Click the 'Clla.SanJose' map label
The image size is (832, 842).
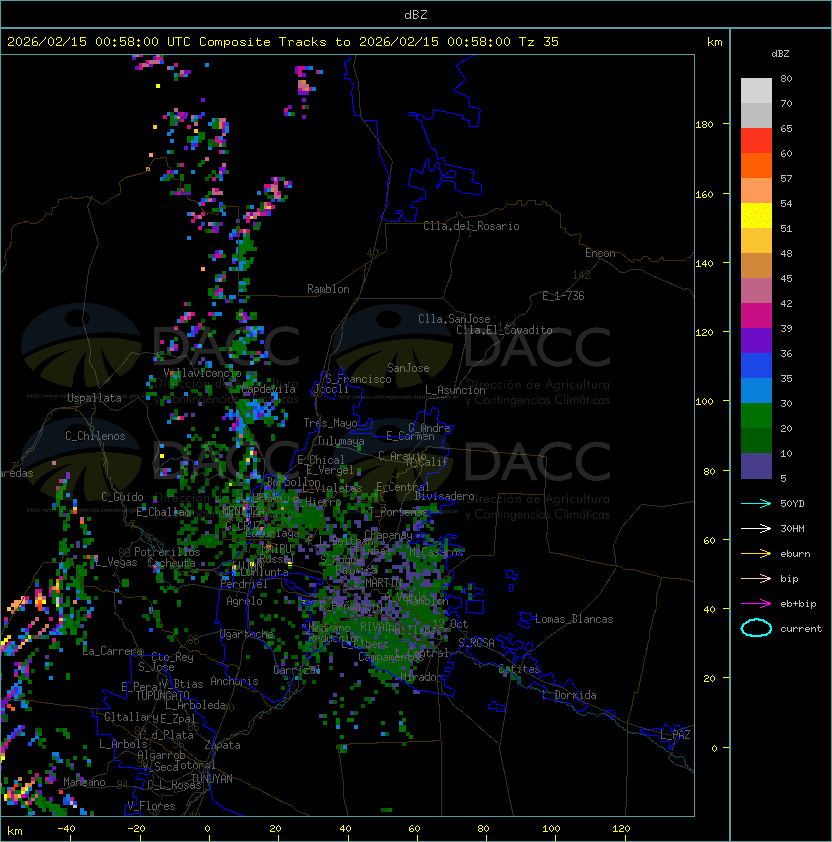(454, 319)
